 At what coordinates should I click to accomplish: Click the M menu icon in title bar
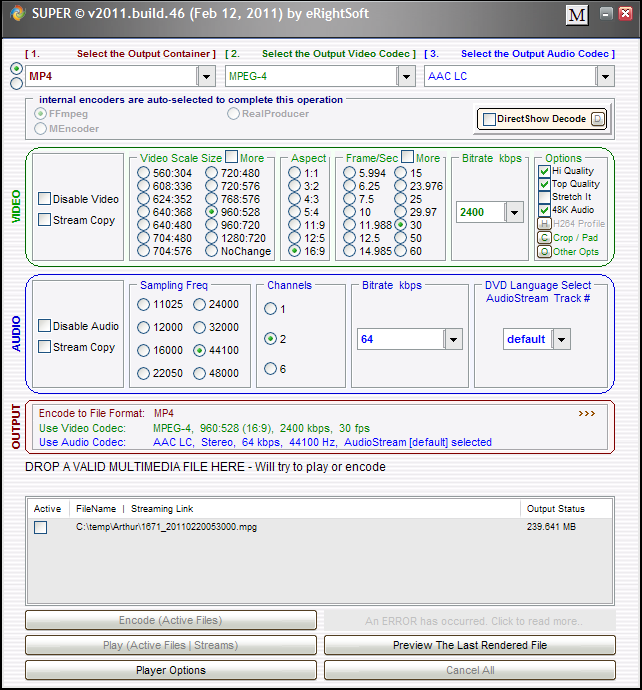pyautogui.click(x=577, y=15)
